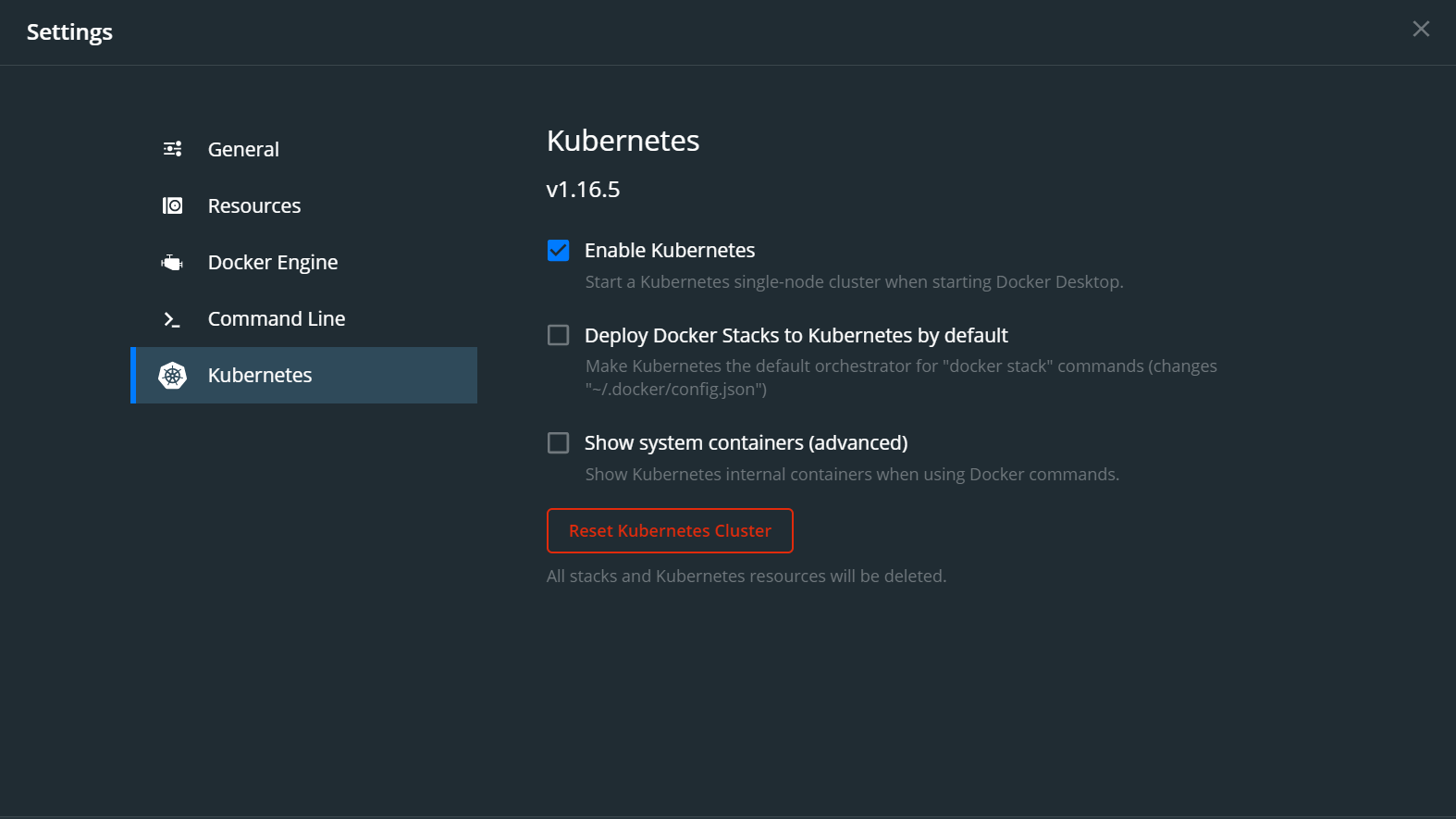The width and height of the screenshot is (1456, 819).
Task: Click 'Start a Kubernetes single-node cluster' description
Action: pyautogui.click(x=854, y=281)
